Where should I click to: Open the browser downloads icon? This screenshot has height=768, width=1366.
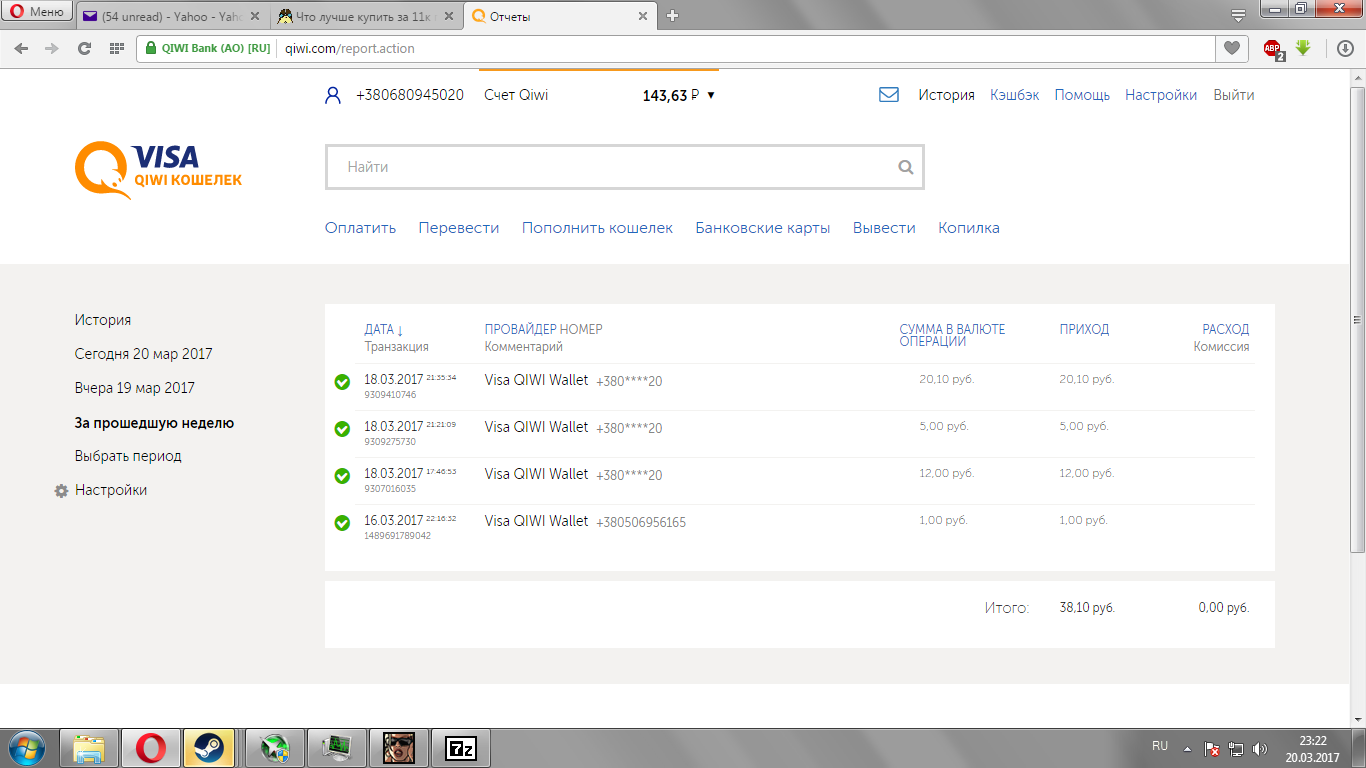click(1346, 48)
